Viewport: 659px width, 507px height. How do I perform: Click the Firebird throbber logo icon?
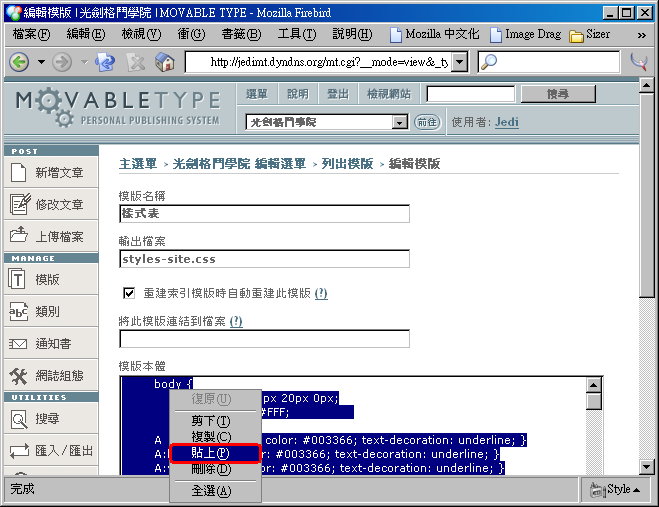(639, 62)
